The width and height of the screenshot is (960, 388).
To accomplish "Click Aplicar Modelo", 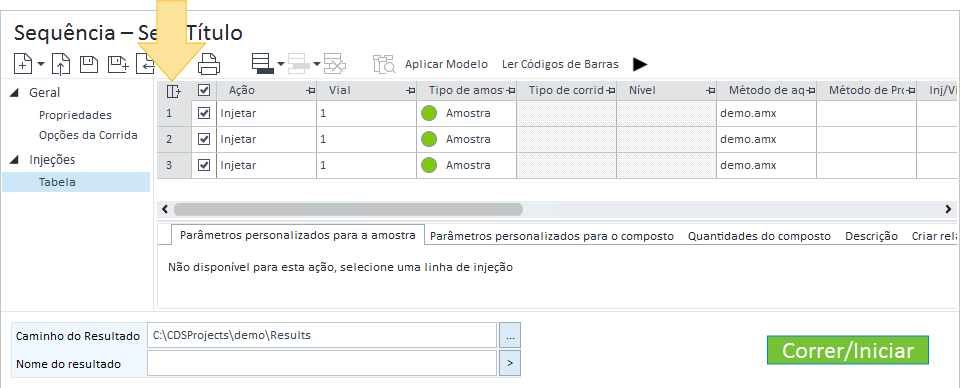I will pos(446,64).
